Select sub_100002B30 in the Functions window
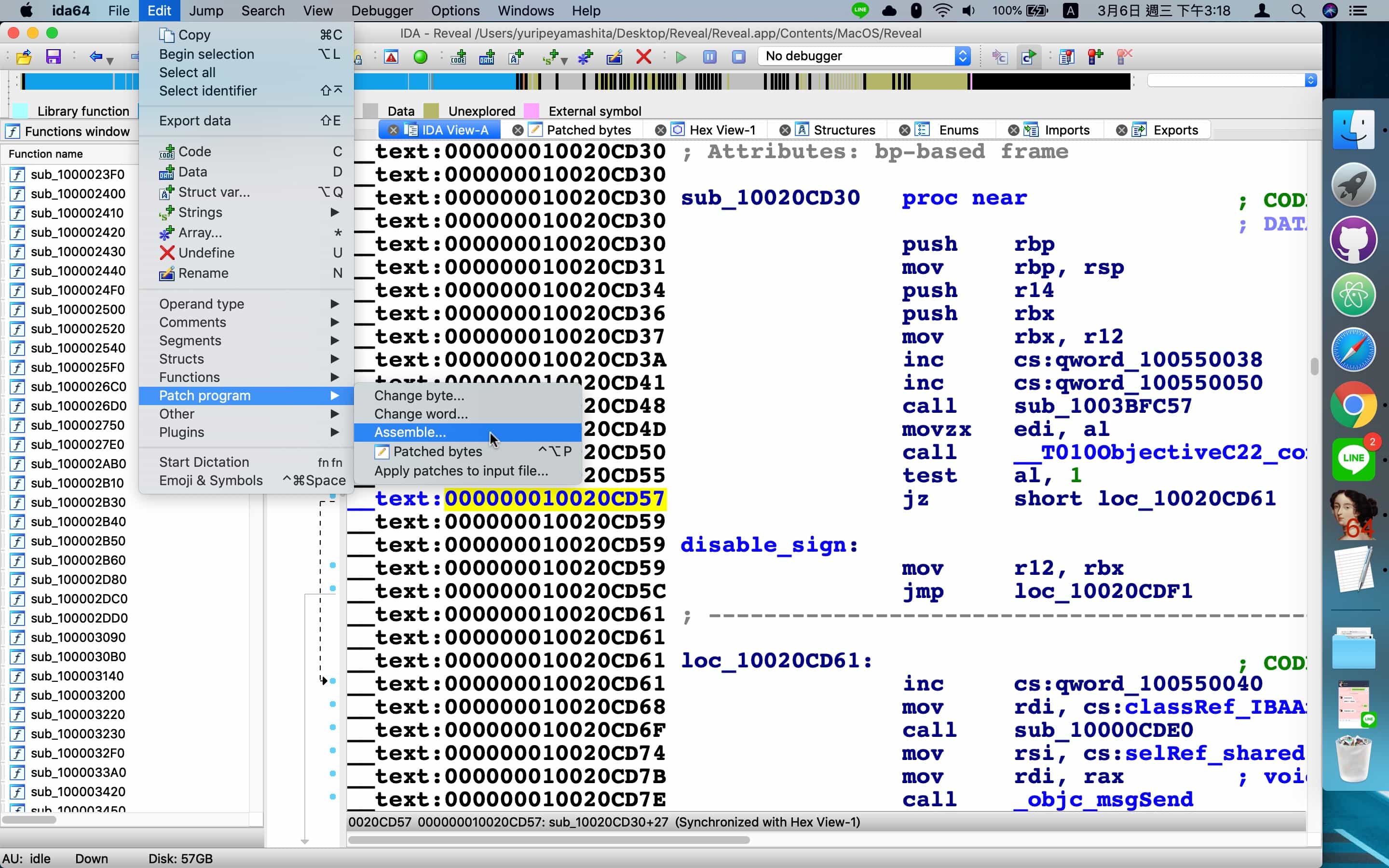The image size is (1389, 868). coord(78,502)
